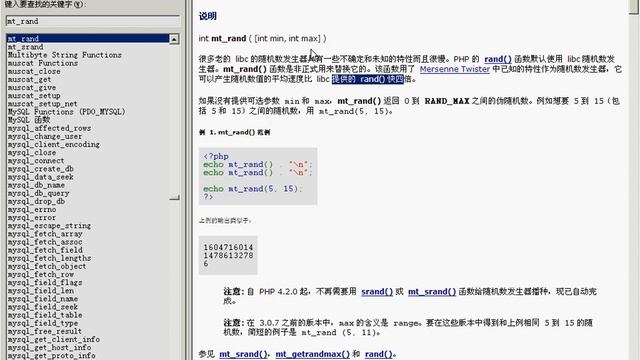Select mysql_fetch_lengths entry

point(49,258)
